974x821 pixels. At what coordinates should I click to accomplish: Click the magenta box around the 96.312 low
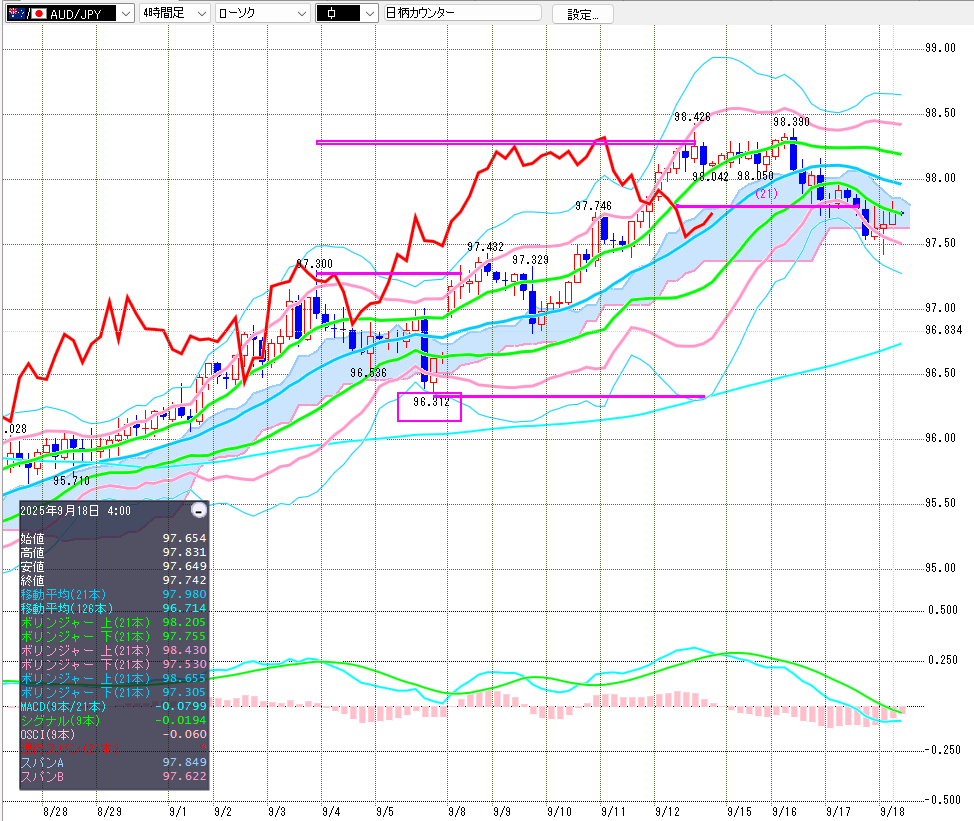(429, 406)
